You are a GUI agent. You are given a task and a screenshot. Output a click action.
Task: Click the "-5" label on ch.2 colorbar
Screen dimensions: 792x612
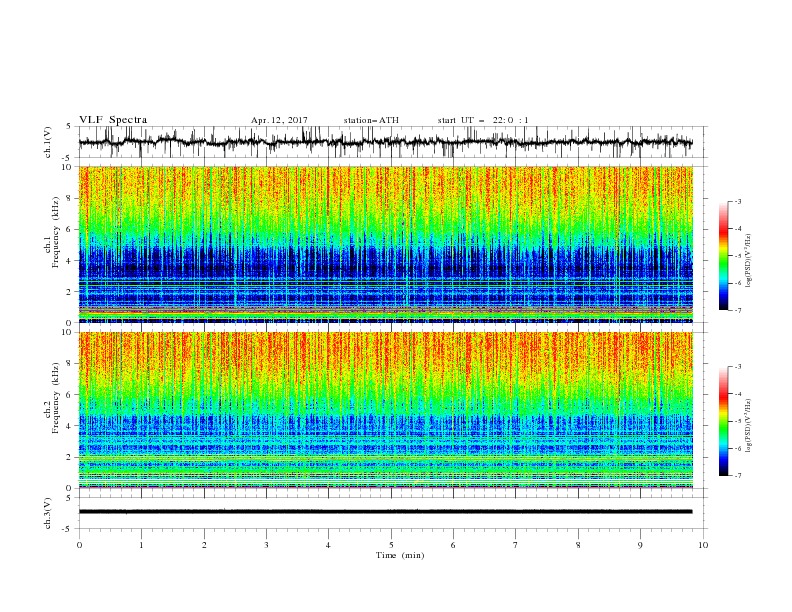point(737,421)
